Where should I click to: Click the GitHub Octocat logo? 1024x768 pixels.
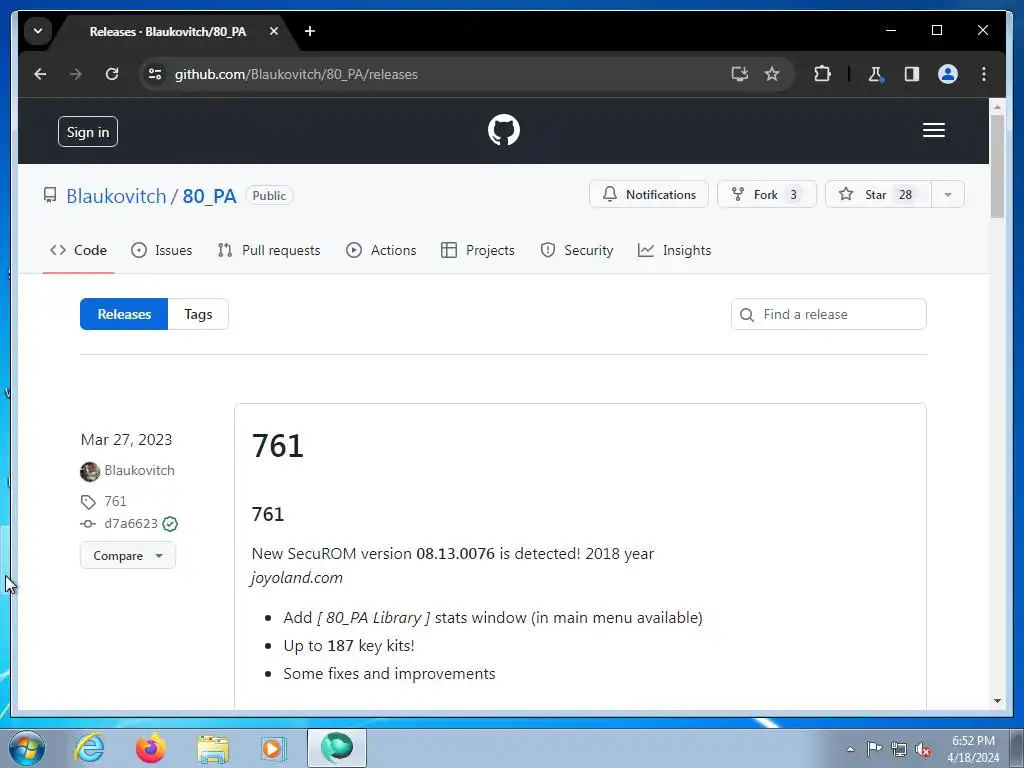click(x=504, y=130)
